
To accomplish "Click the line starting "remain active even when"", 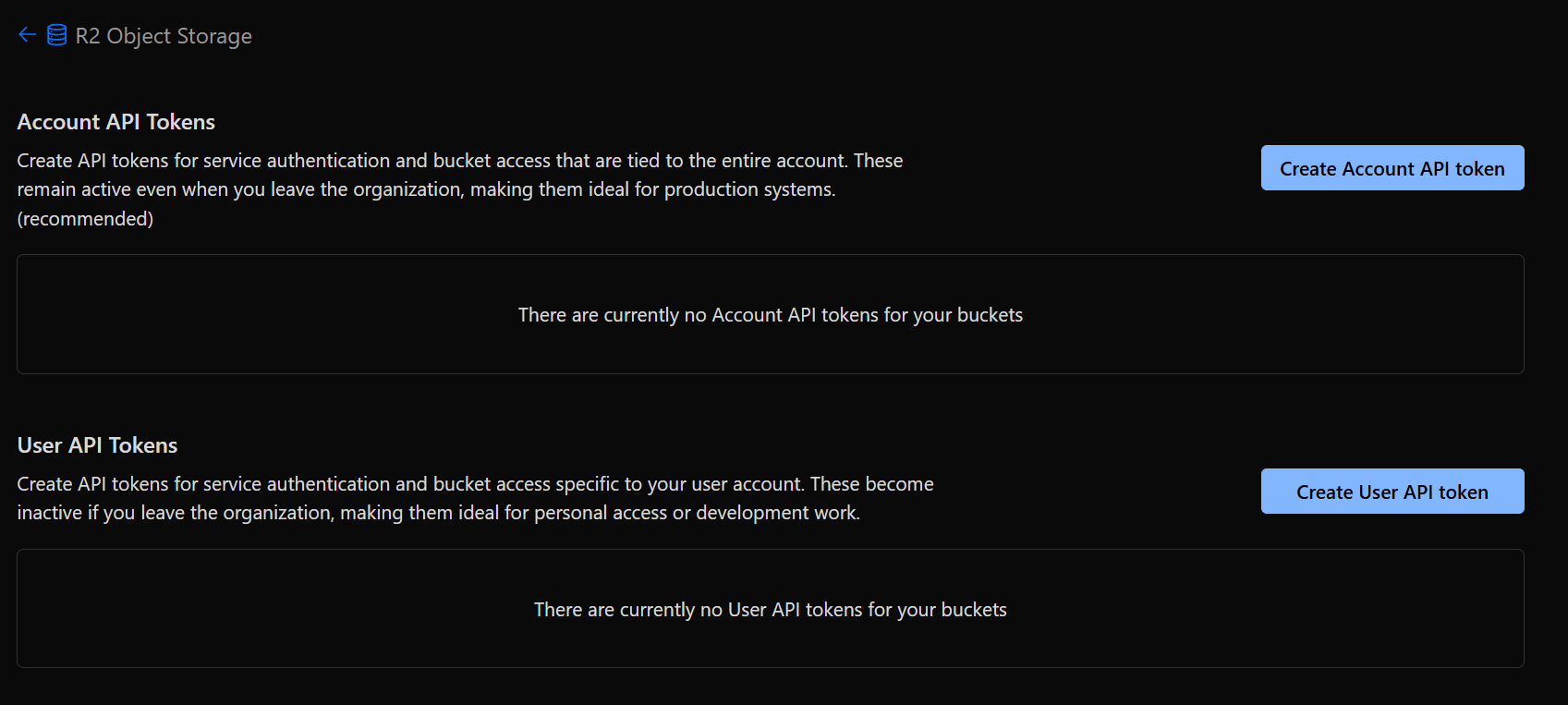I will (x=426, y=189).
